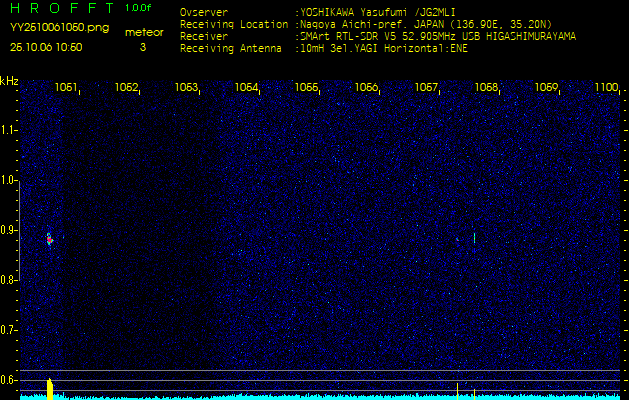Select filename YY2510061050.png
The image size is (629, 400).
(x=59, y=27)
